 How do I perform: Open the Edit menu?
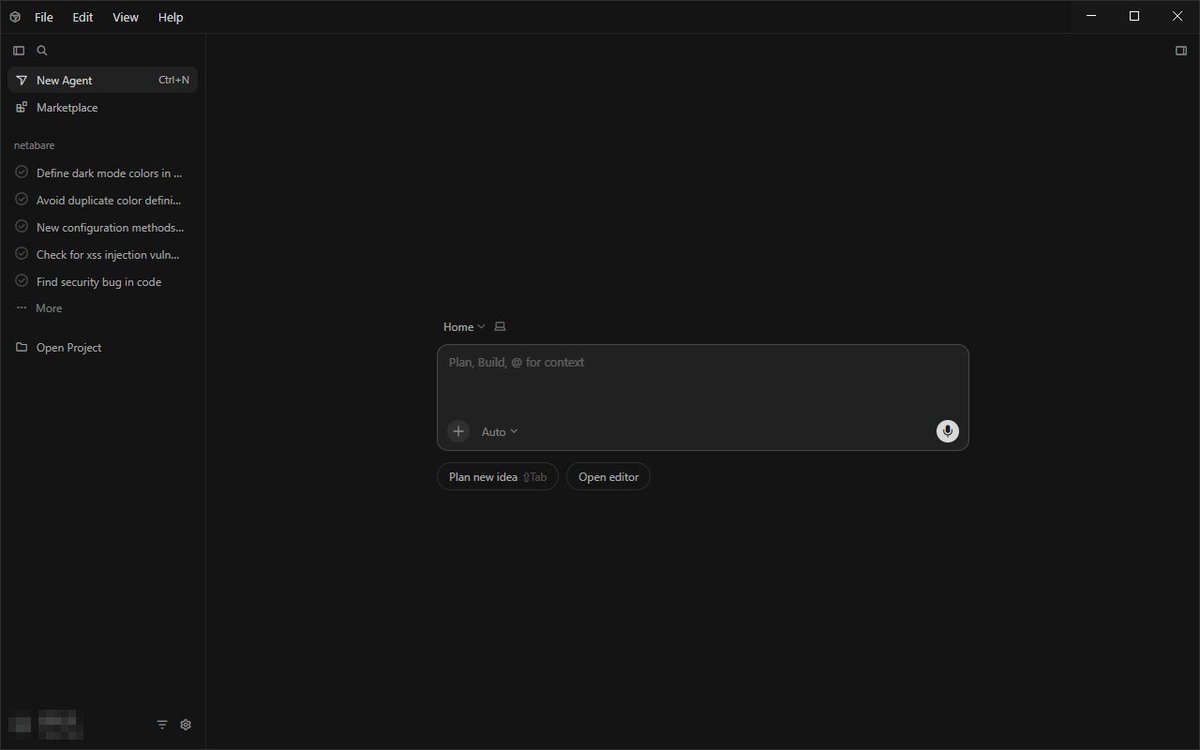point(83,17)
